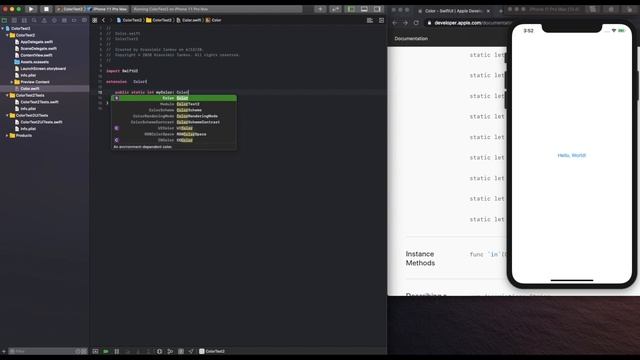Open the breakpoint navigator icon
This screenshot has height=360, width=640.
[74, 20]
